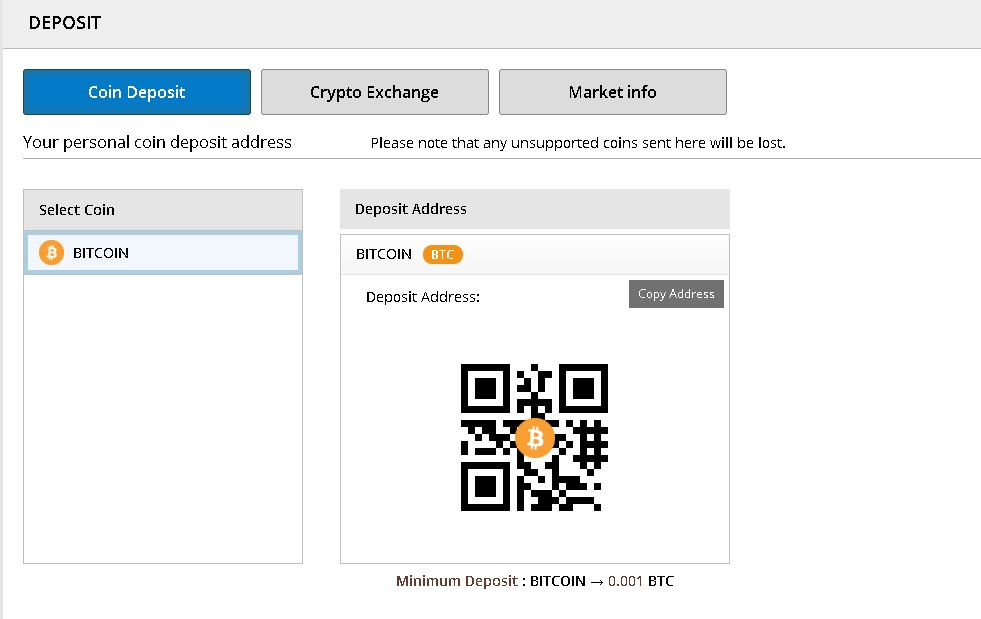The width and height of the screenshot is (981, 619).
Task: Click the BITCOIN title beside BTC badge
Action: (384, 254)
